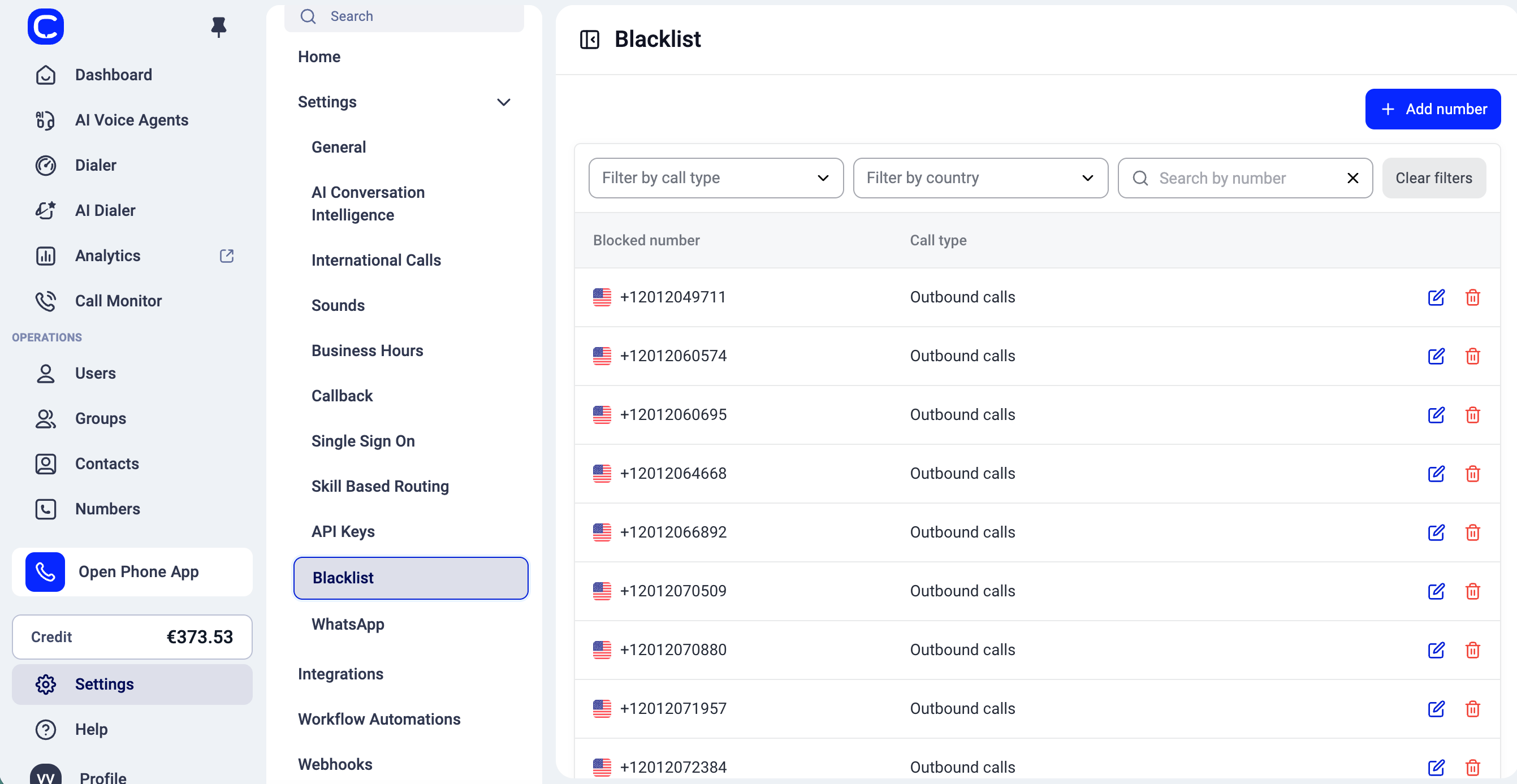Open Analytics external link icon
The height and width of the screenshot is (784, 1517).
pos(227,255)
